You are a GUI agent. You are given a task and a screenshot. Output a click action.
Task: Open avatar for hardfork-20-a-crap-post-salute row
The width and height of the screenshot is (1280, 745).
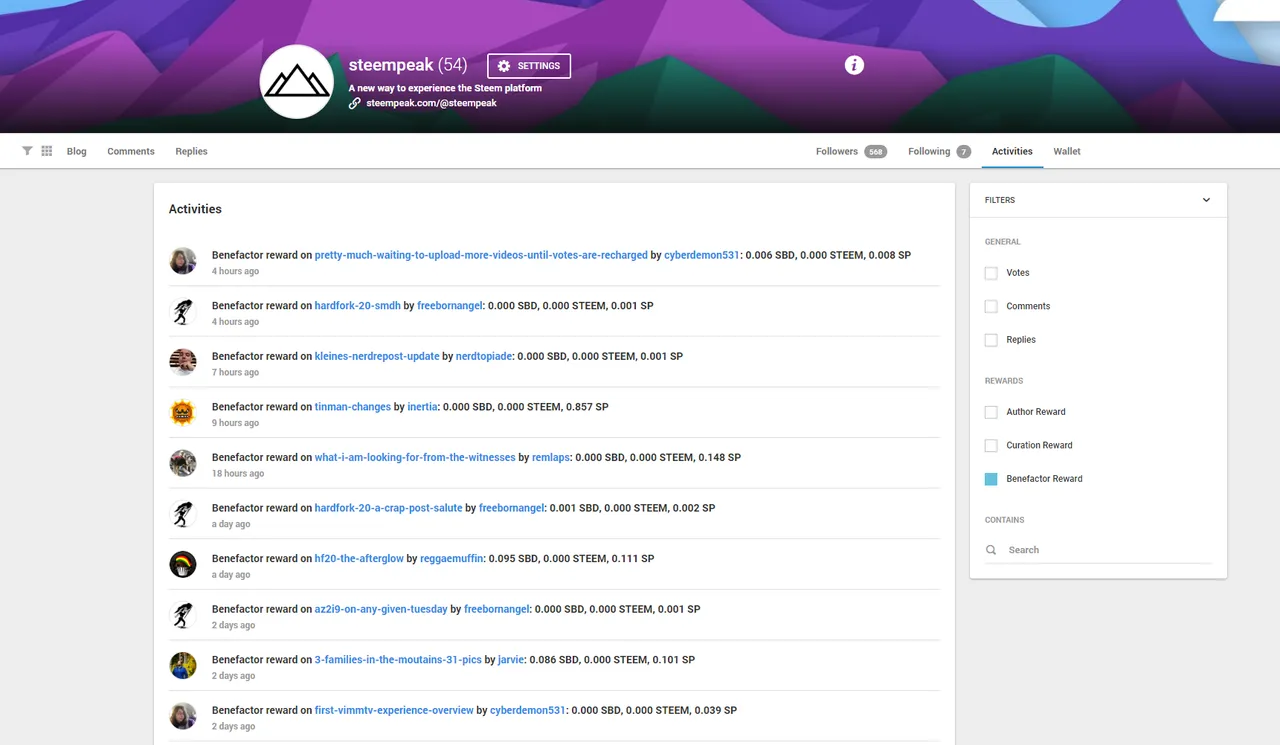click(x=183, y=514)
